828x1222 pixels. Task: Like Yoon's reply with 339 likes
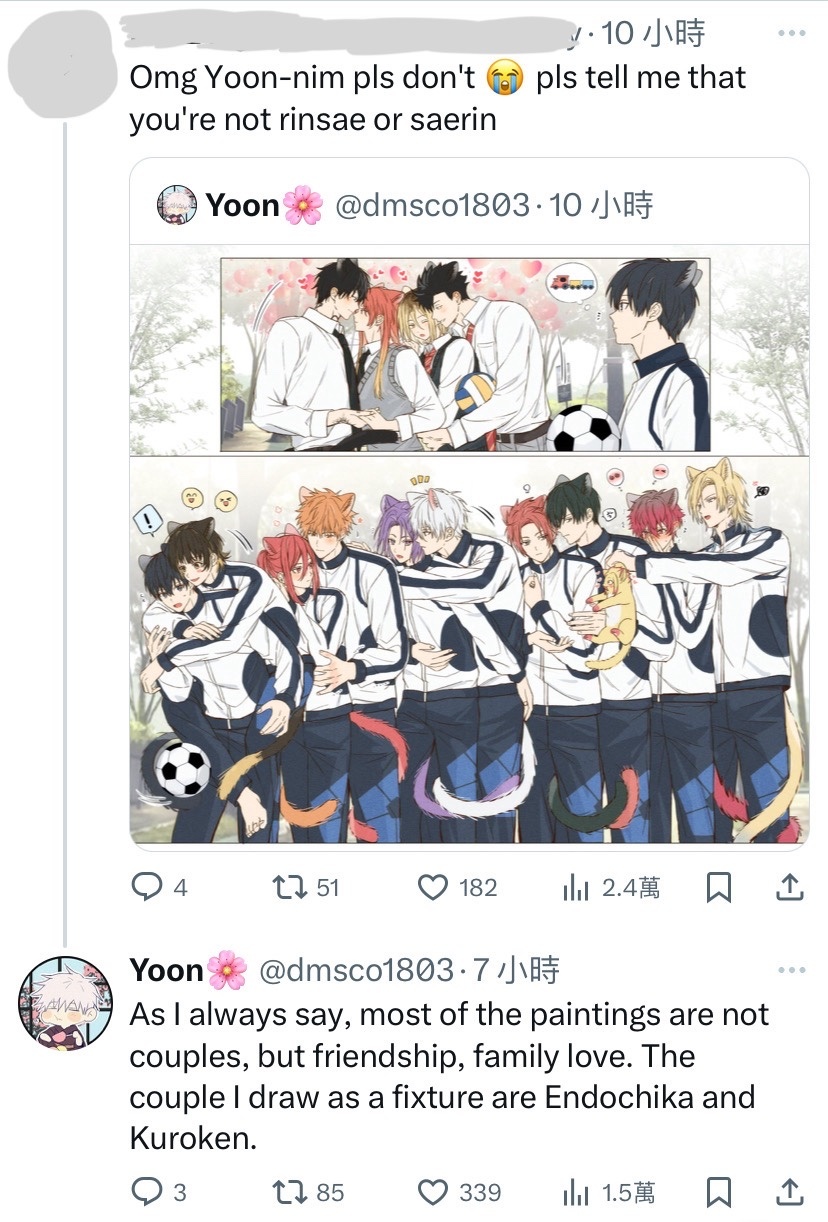pyautogui.click(x=459, y=1192)
